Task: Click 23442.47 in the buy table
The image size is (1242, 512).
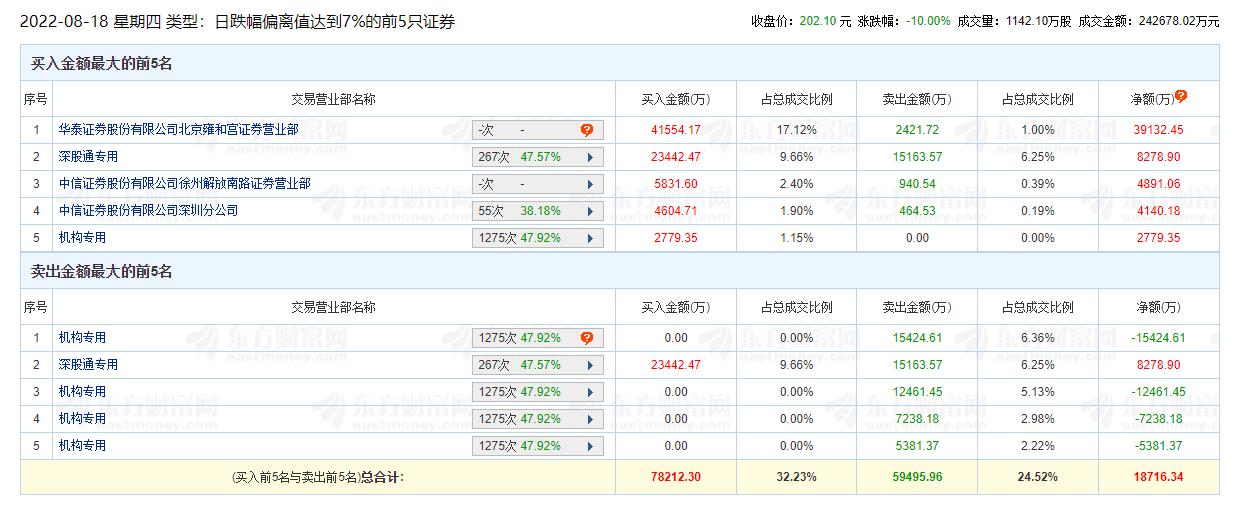Action: click(x=676, y=157)
